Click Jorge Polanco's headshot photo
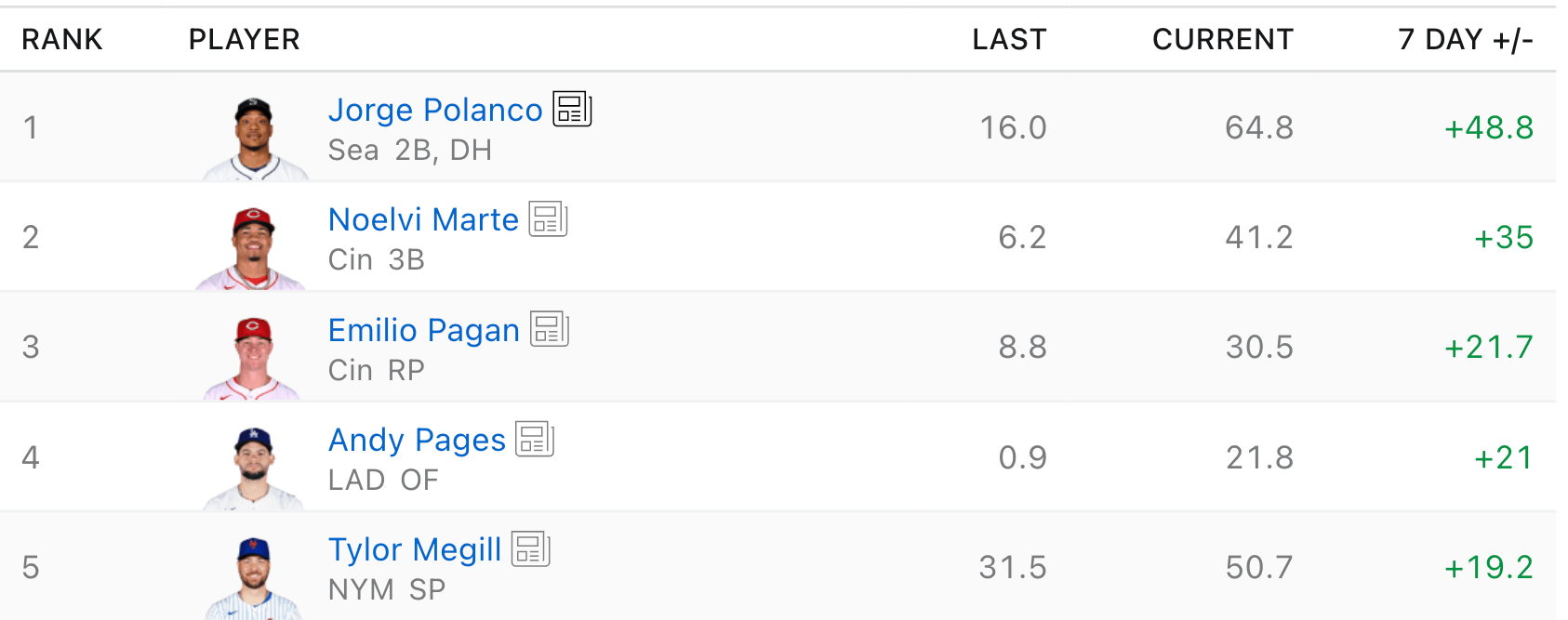This screenshot has width=1568, height=620. pyautogui.click(x=253, y=139)
